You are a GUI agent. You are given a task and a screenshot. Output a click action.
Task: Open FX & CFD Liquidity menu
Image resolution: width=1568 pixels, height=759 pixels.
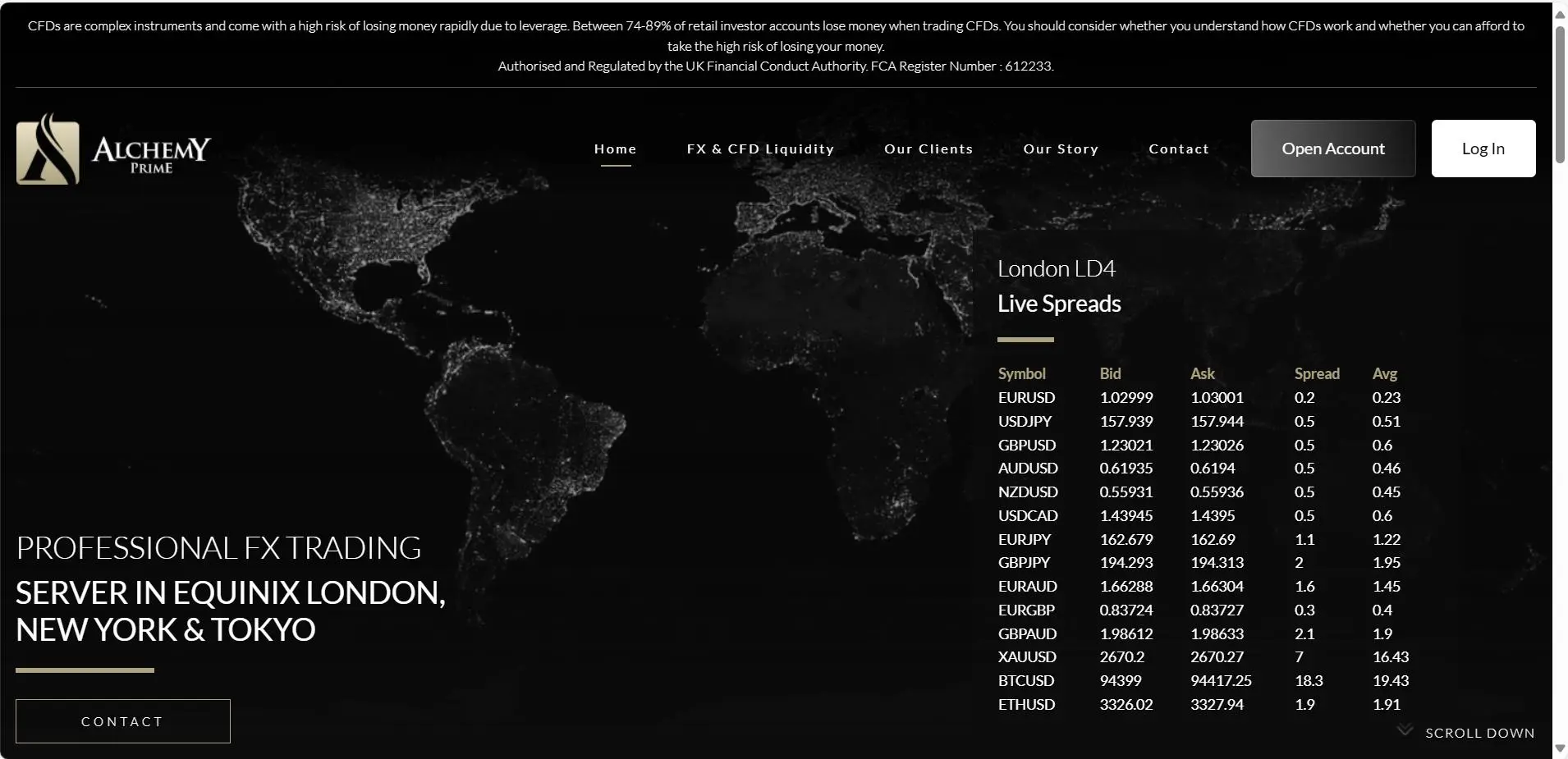760,149
